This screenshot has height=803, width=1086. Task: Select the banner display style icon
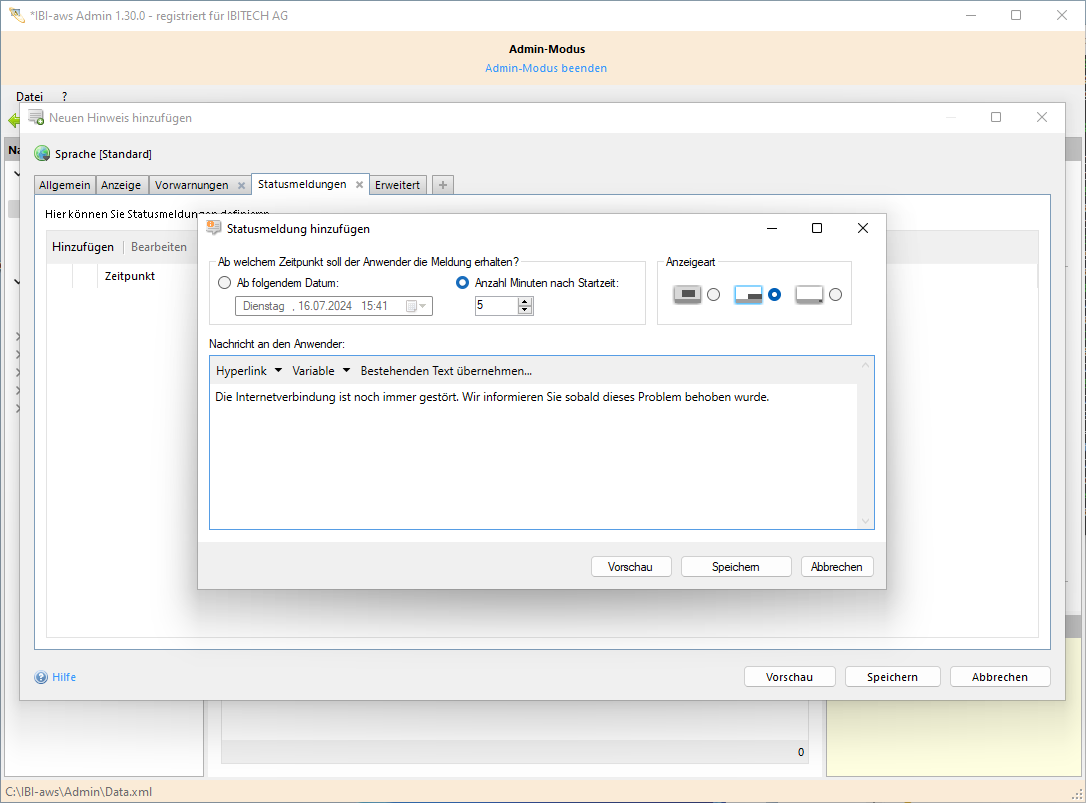(x=748, y=294)
